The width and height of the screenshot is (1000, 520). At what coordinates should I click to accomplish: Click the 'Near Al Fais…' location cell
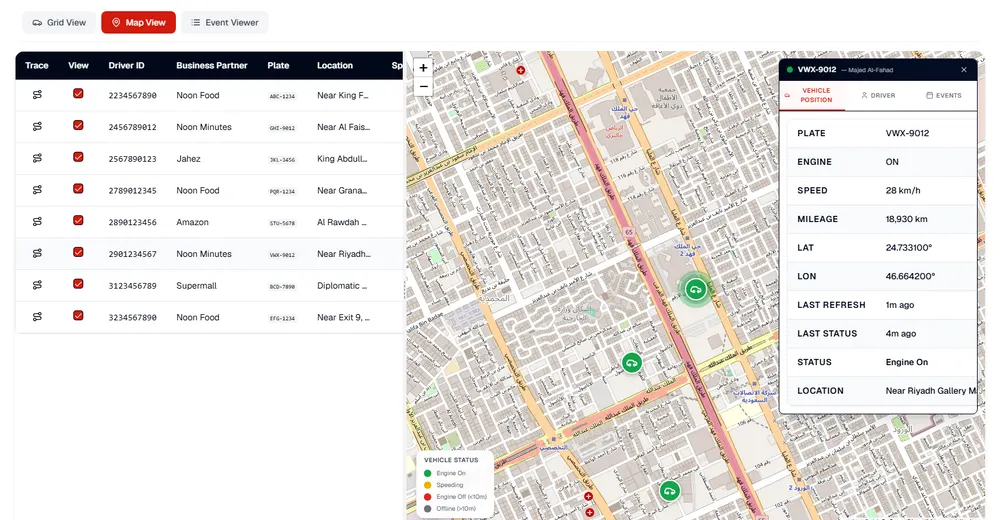[x=344, y=127]
